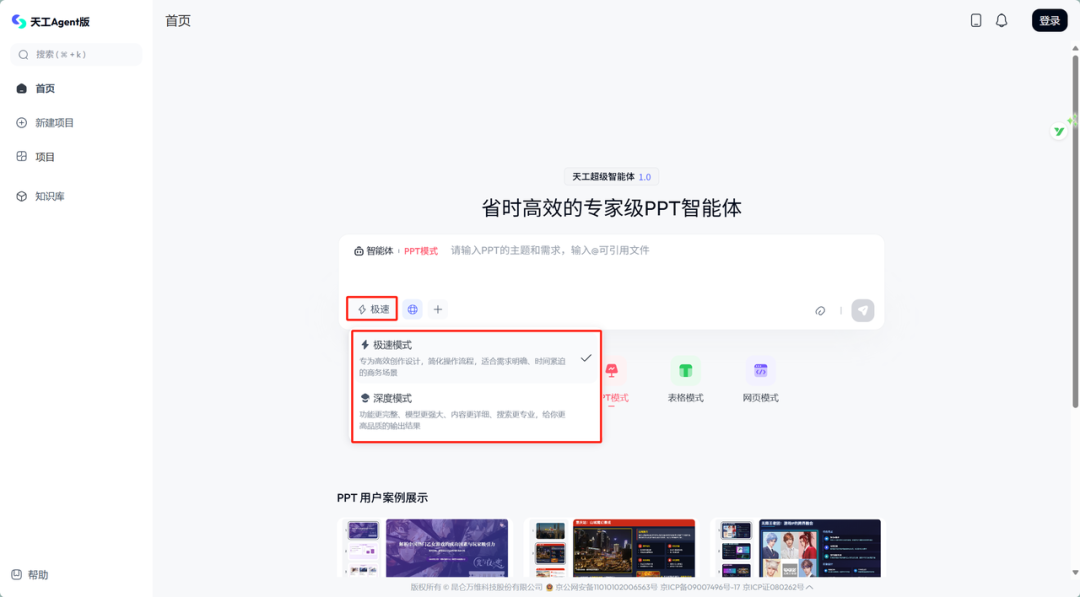Click the send paper plane button
The image size is (1080, 597).
tap(862, 311)
